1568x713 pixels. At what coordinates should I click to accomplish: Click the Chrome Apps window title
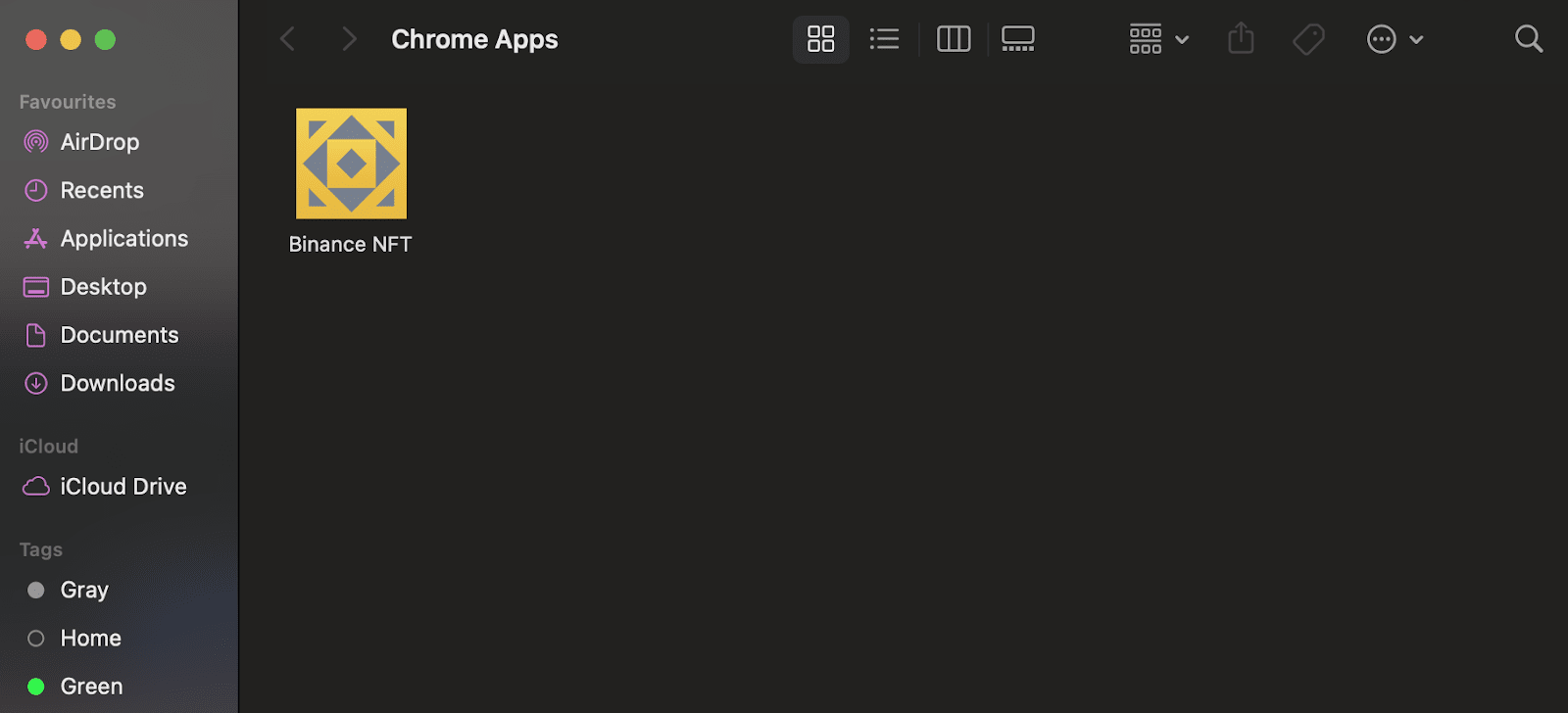pos(474,39)
